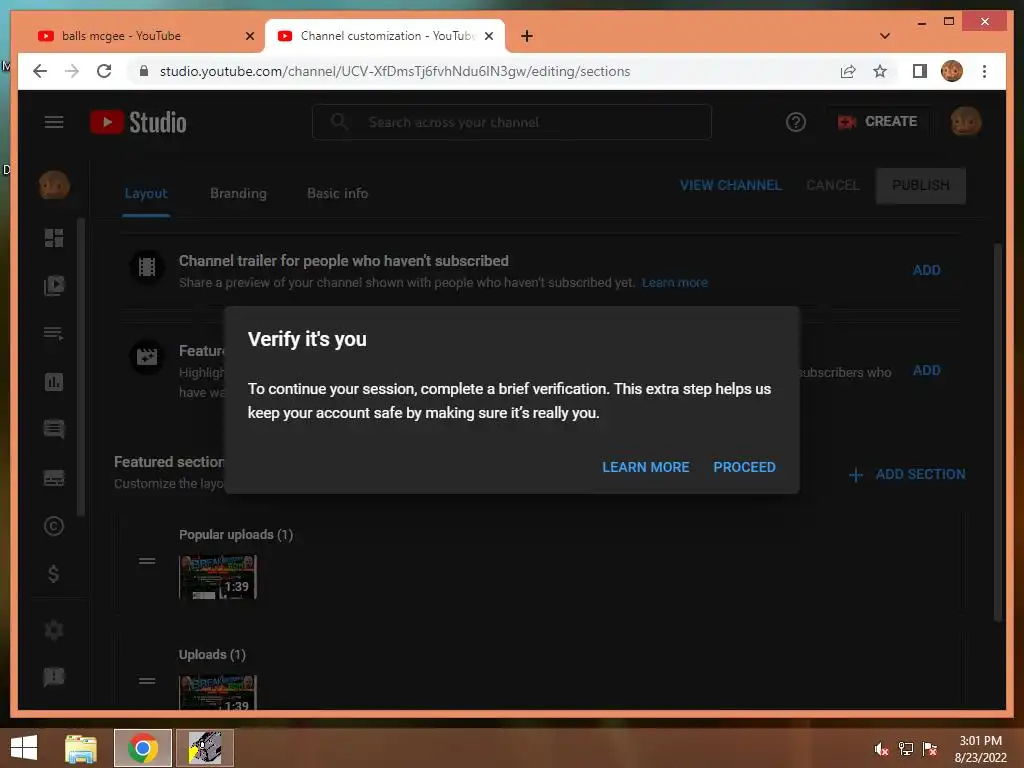
Task: Open the Chrome tab search dropdown
Action: (x=884, y=36)
